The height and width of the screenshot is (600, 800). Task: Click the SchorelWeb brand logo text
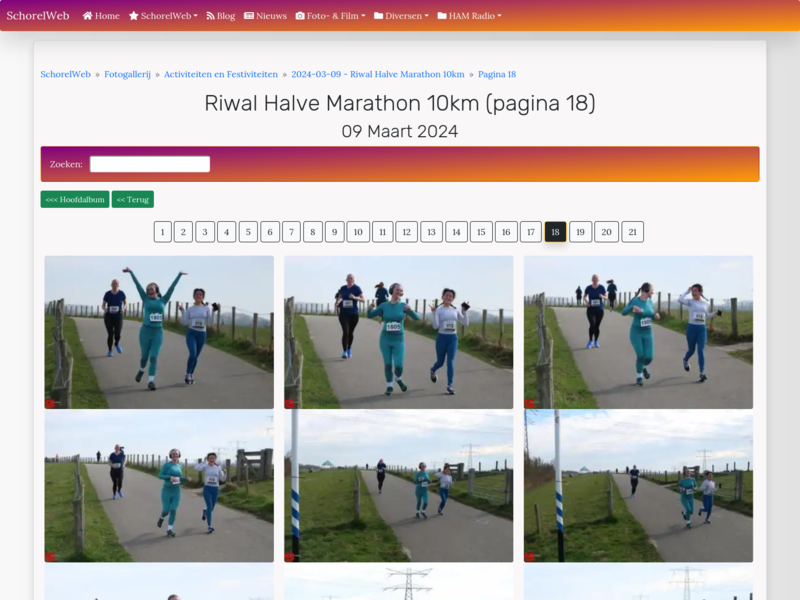tap(38, 16)
